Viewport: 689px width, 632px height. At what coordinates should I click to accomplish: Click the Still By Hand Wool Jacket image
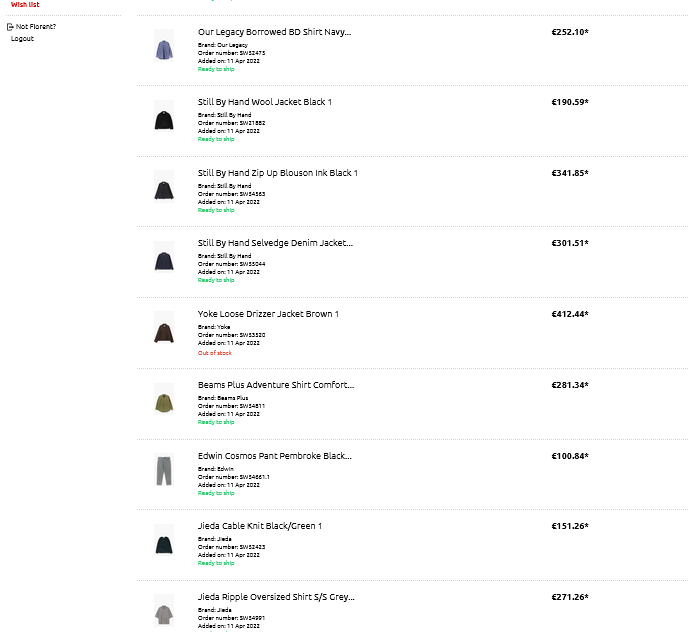[164, 119]
